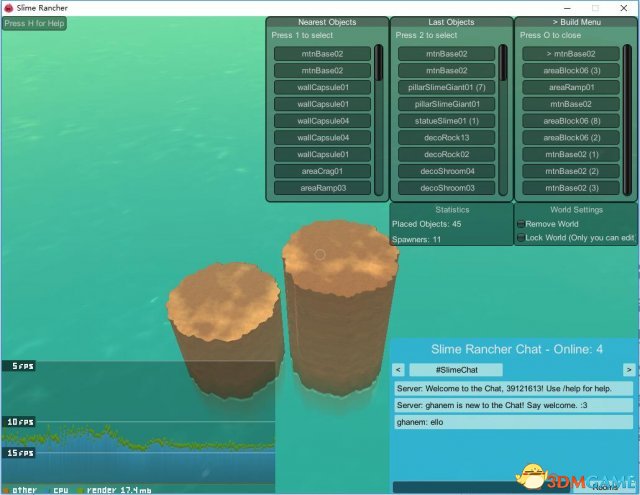
Task: Toggle the Remove World checkbox
Action: click(x=521, y=224)
